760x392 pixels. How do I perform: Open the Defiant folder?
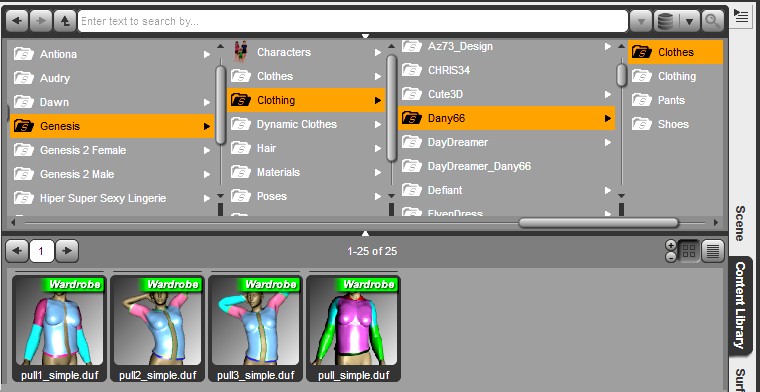(x=507, y=190)
